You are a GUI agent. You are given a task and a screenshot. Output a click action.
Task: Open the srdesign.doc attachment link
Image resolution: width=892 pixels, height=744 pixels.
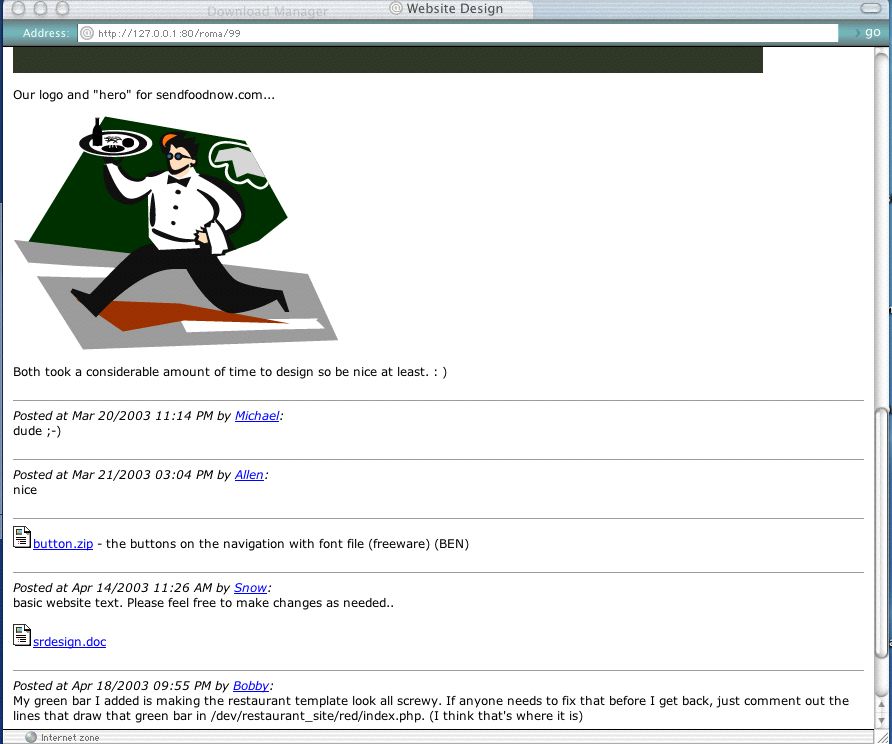tap(69, 642)
